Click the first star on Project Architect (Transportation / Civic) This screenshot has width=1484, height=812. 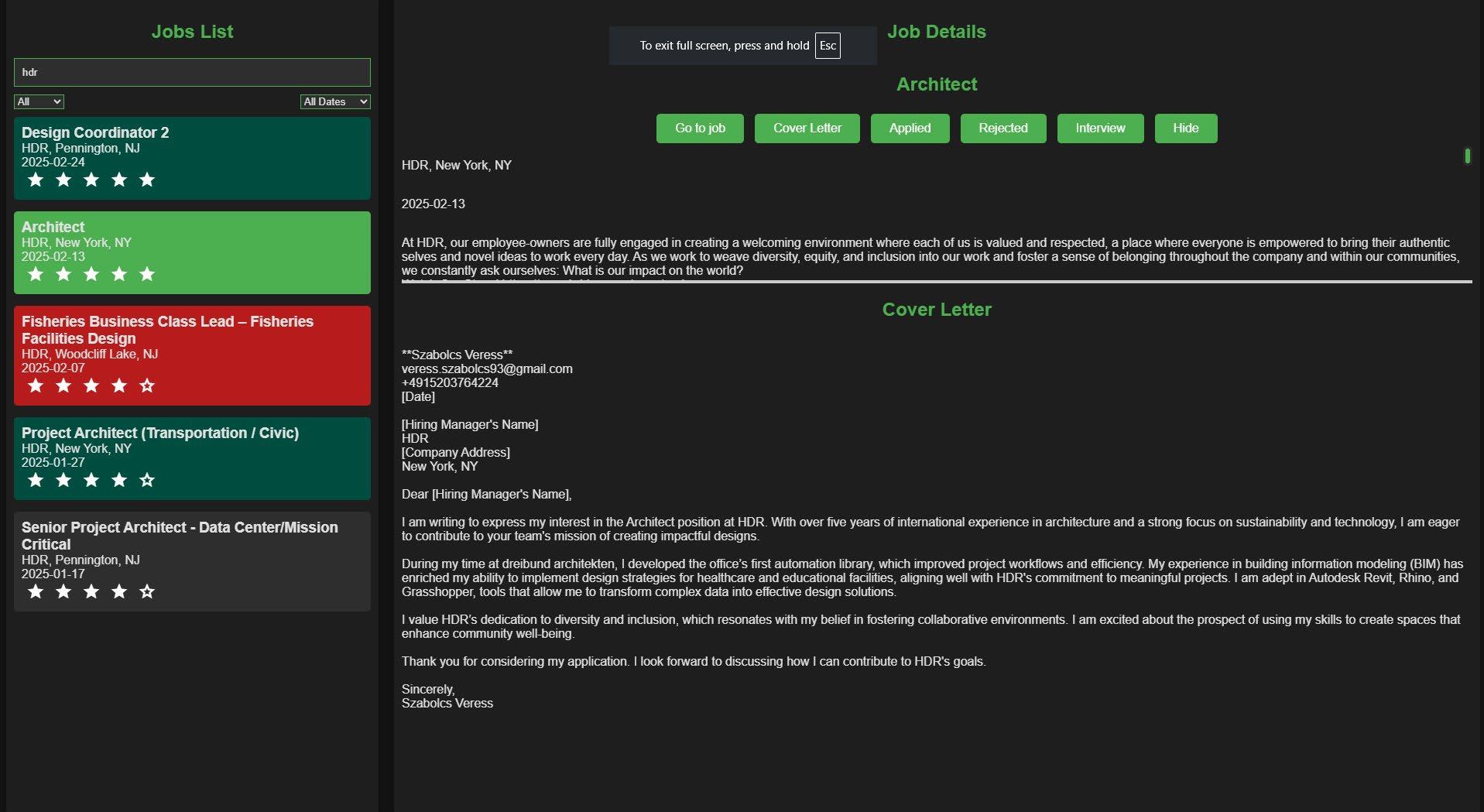coord(36,481)
